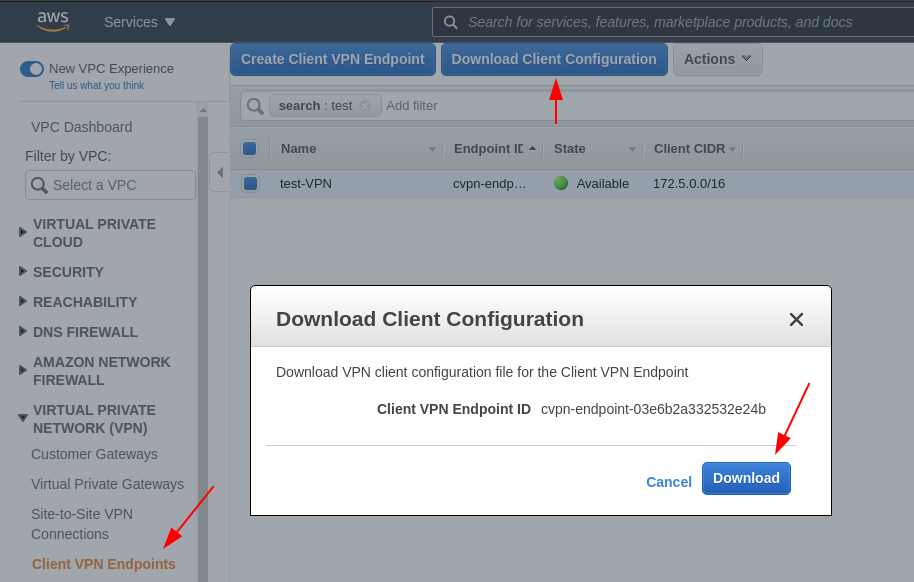Click the Select a VPC filter box
This screenshot has height=582, width=914.
coord(111,185)
